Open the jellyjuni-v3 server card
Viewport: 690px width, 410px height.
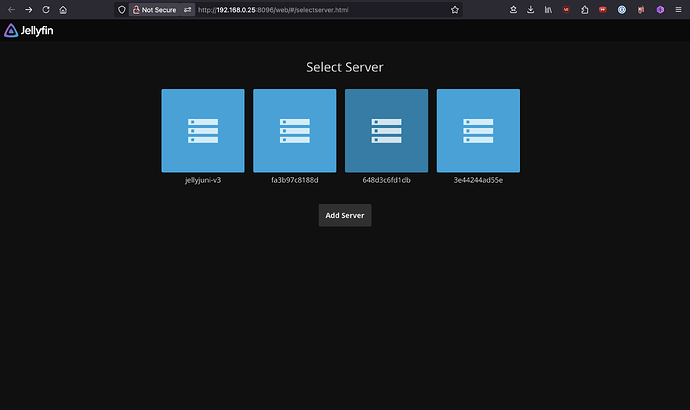pyautogui.click(x=203, y=131)
